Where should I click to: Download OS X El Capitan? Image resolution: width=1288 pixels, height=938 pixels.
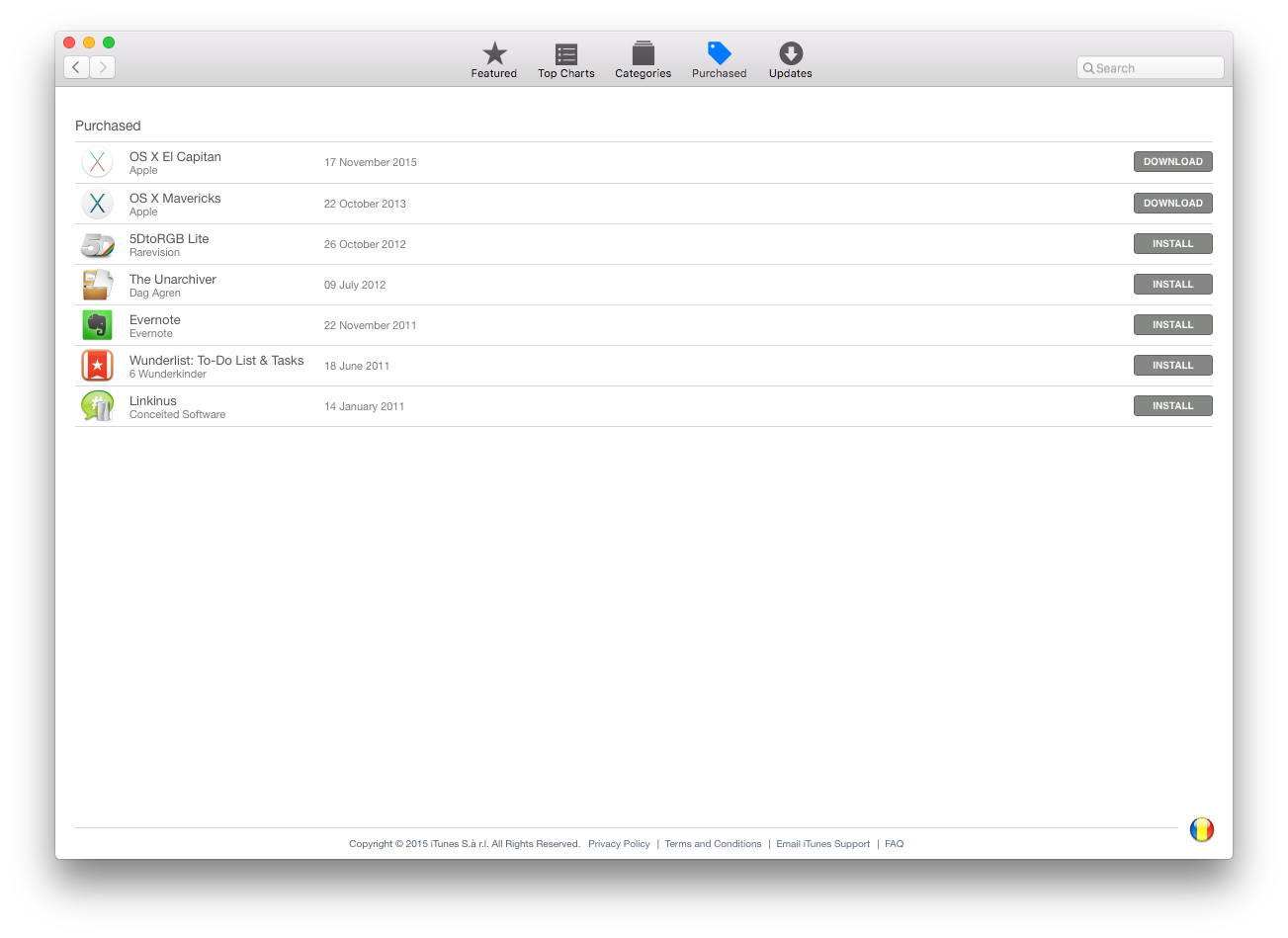click(1172, 162)
